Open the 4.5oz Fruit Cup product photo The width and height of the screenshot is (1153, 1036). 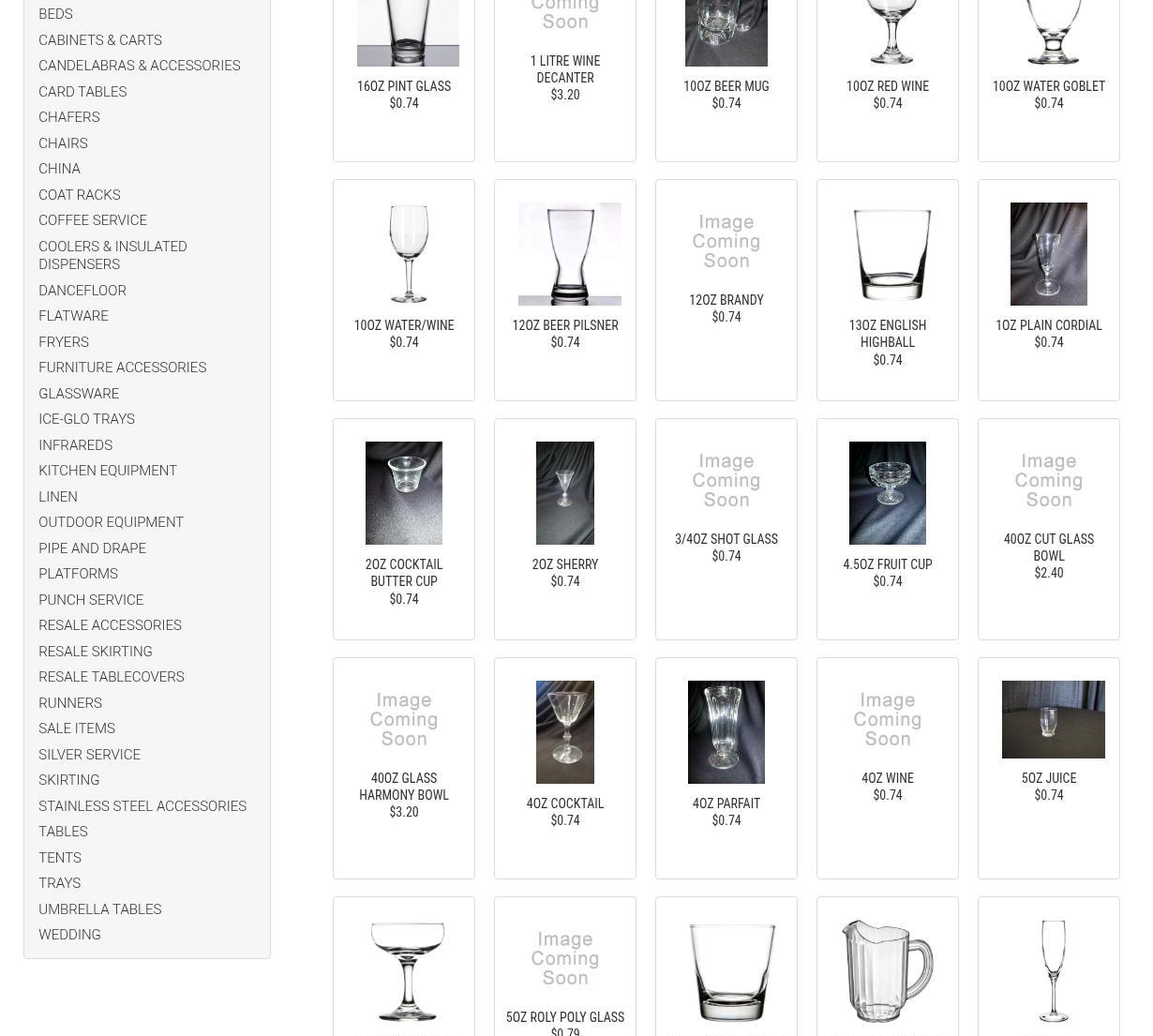point(888,493)
